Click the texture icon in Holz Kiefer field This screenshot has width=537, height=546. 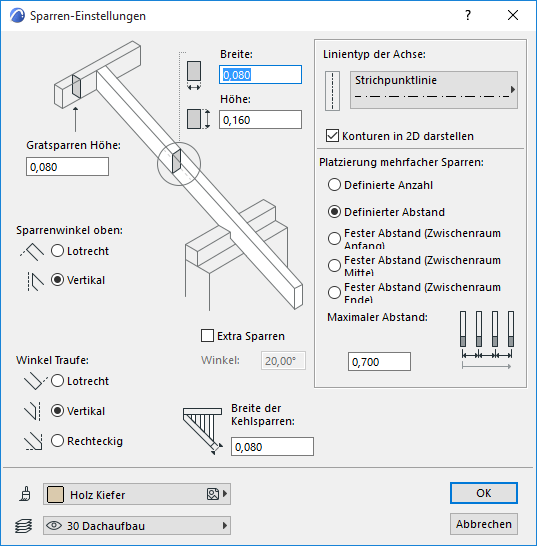click(213, 494)
